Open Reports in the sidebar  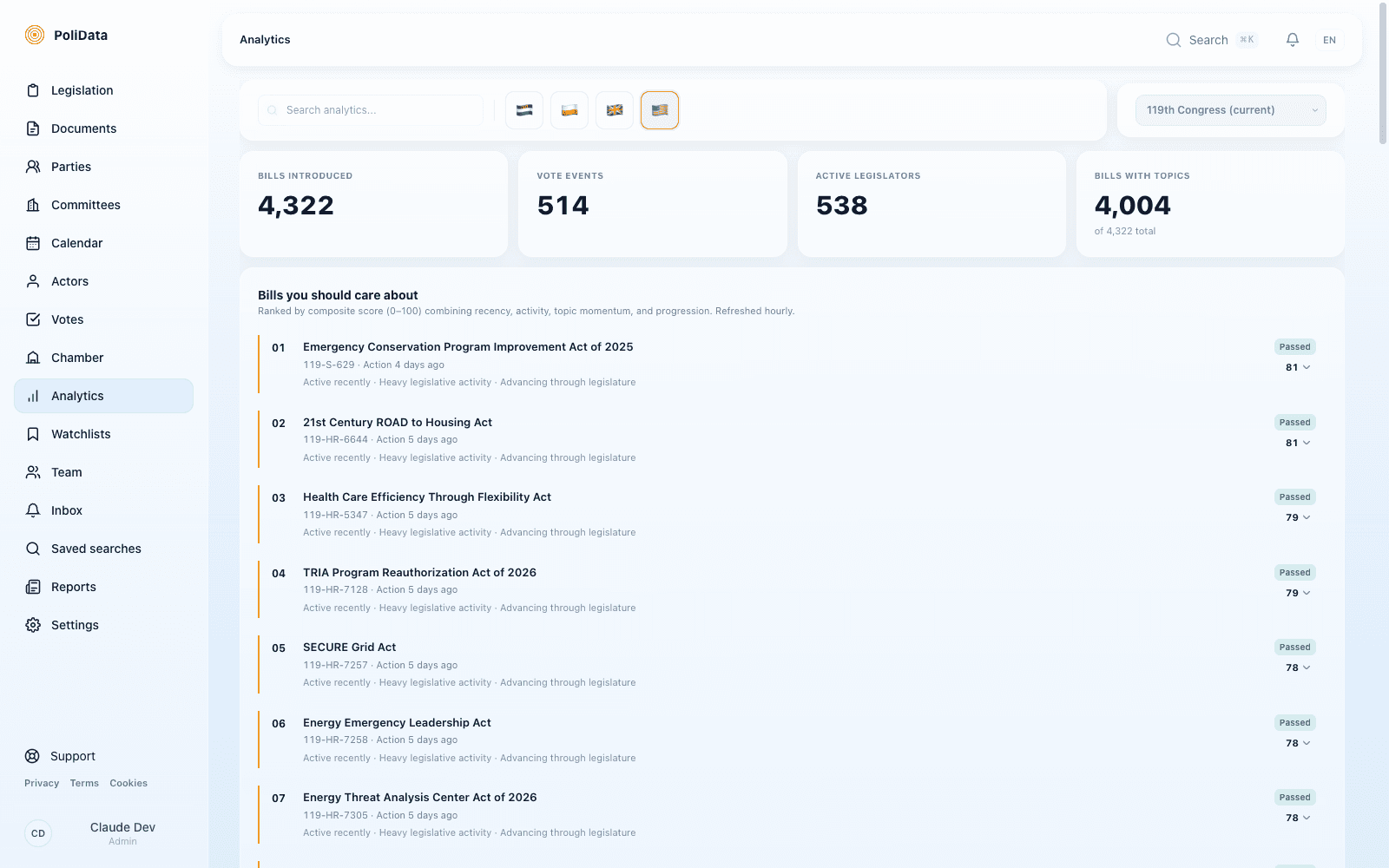(x=103, y=587)
